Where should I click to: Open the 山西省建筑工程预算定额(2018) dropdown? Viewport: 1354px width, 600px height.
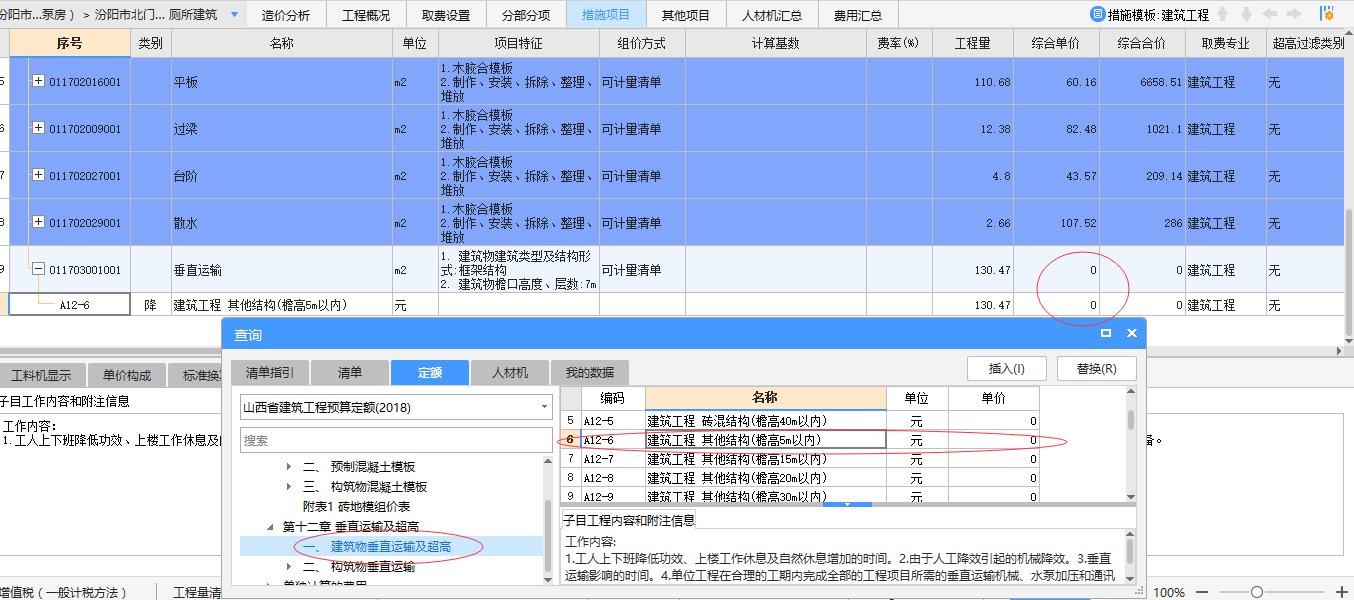(x=545, y=407)
